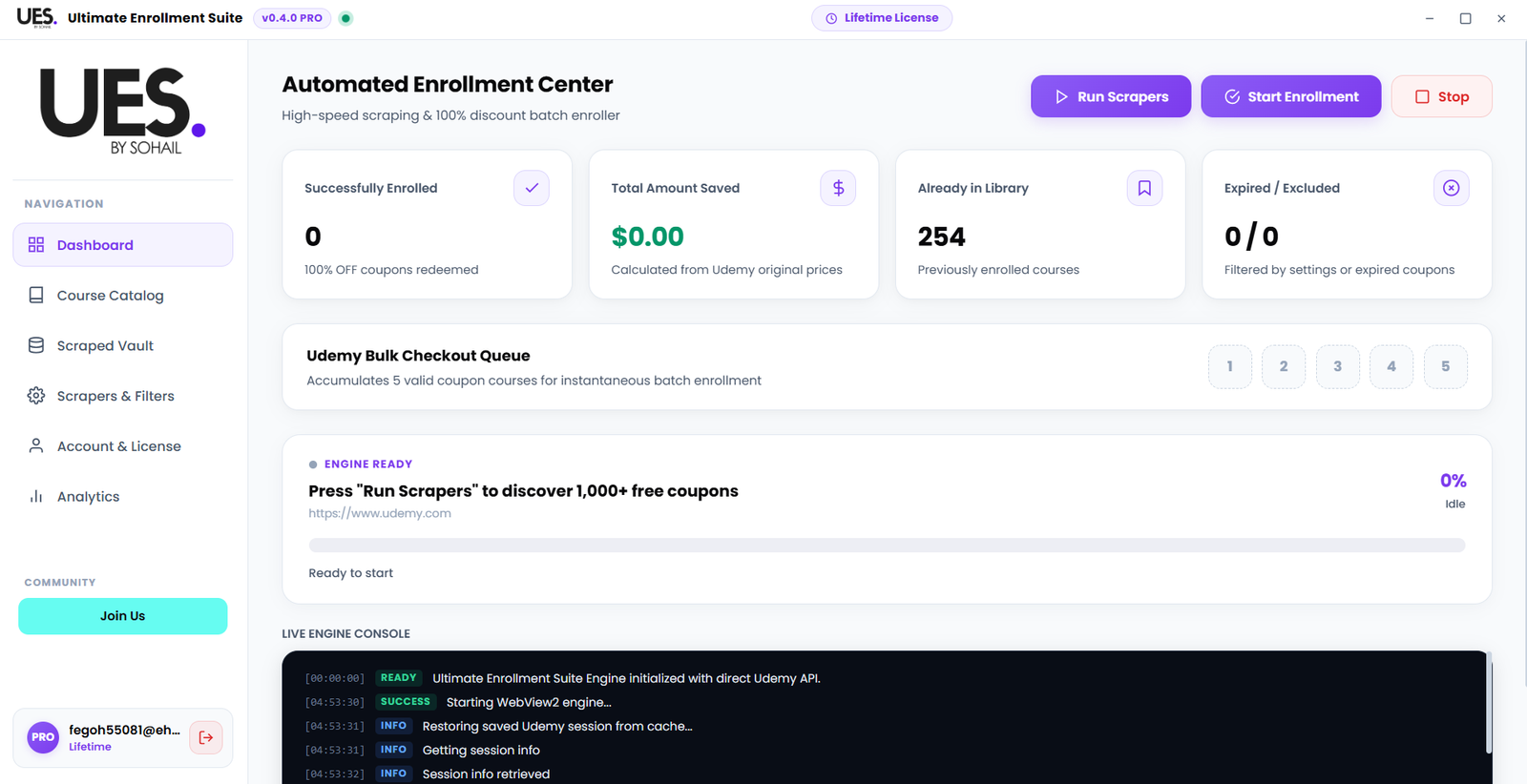Click the https://www.udemy.com link text

[380, 513]
